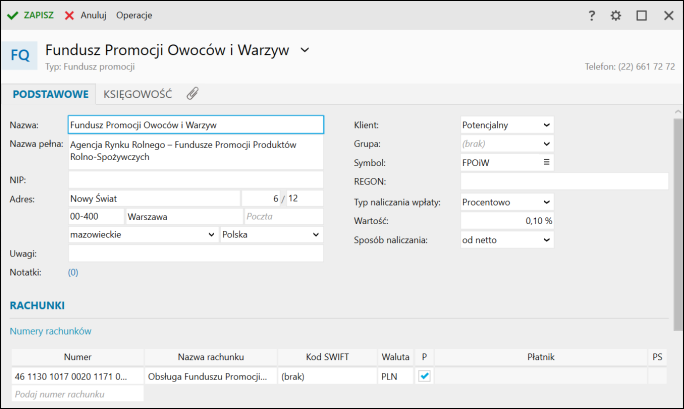Open the help question mark icon

pyautogui.click(x=592, y=16)
